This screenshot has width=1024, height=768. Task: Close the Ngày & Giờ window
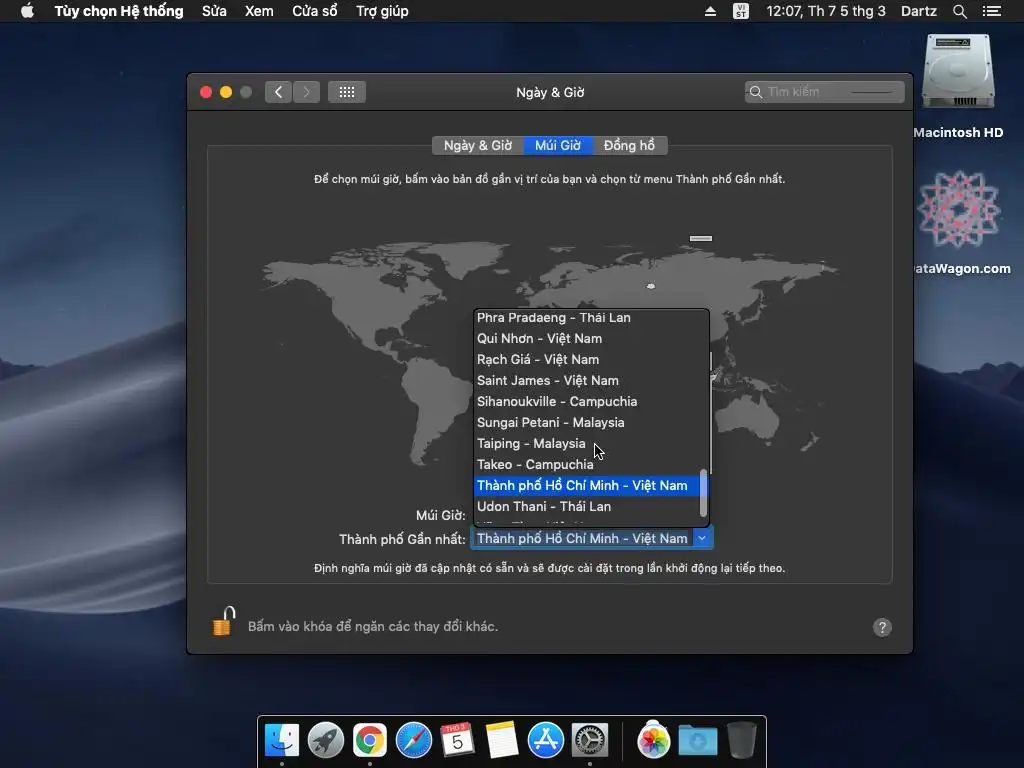206,92
